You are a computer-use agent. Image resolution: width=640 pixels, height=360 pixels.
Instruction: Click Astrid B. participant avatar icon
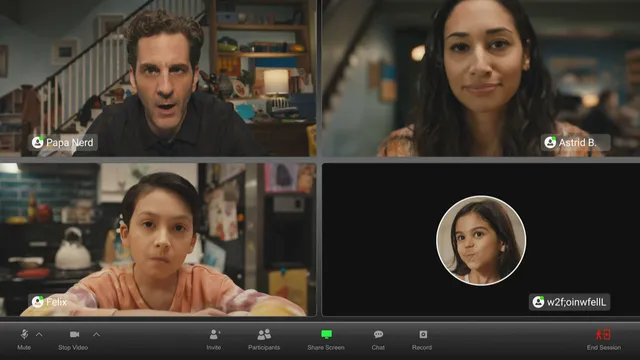pyautogui.click(x=550, y=142)
